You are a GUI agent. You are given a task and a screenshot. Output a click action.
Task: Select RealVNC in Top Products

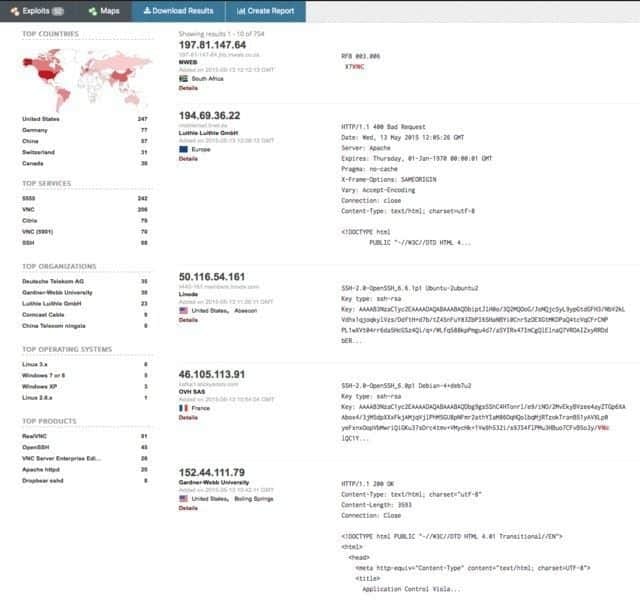(34, 436)
